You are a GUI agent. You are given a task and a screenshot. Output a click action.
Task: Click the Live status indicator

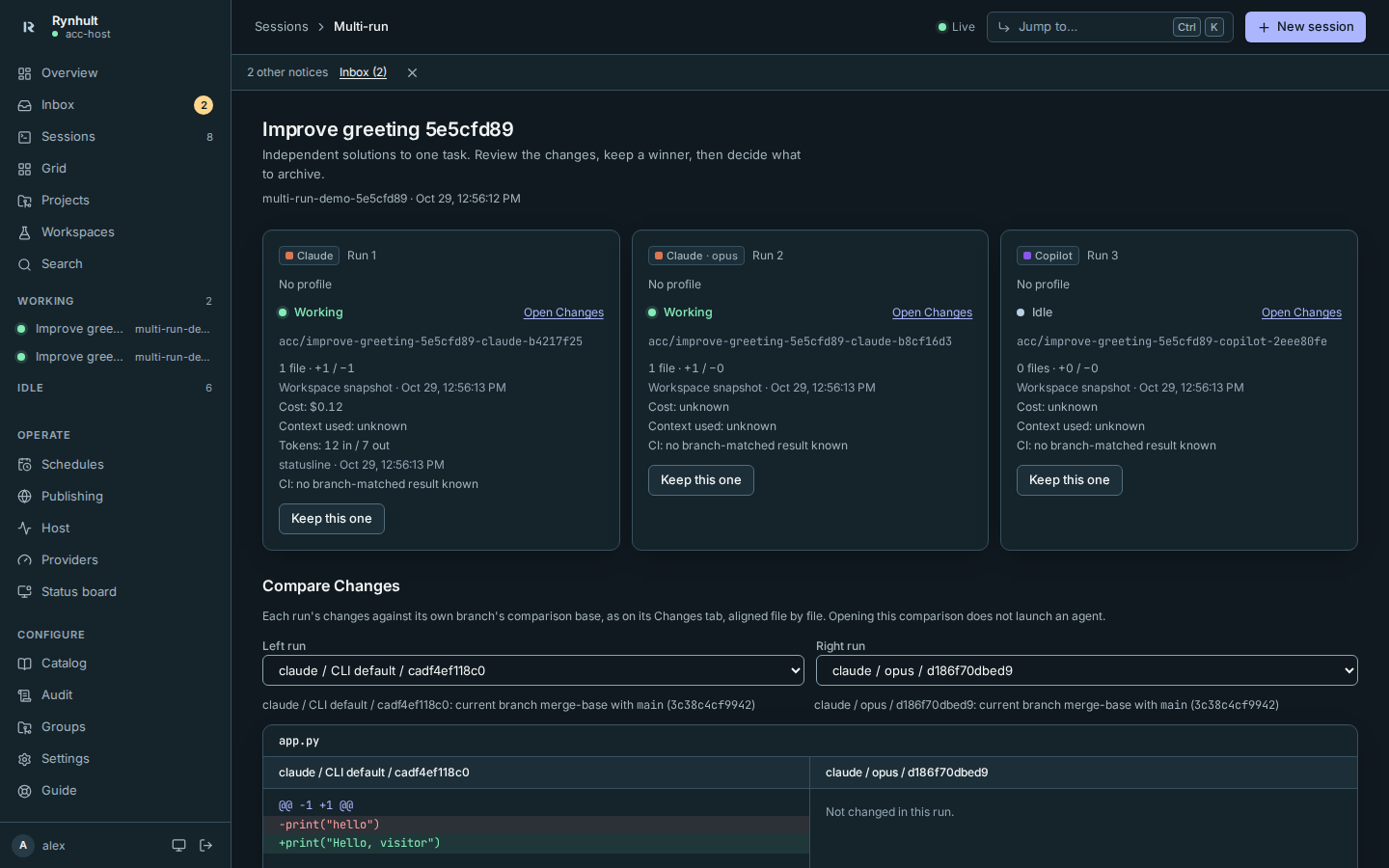point(956,27)
